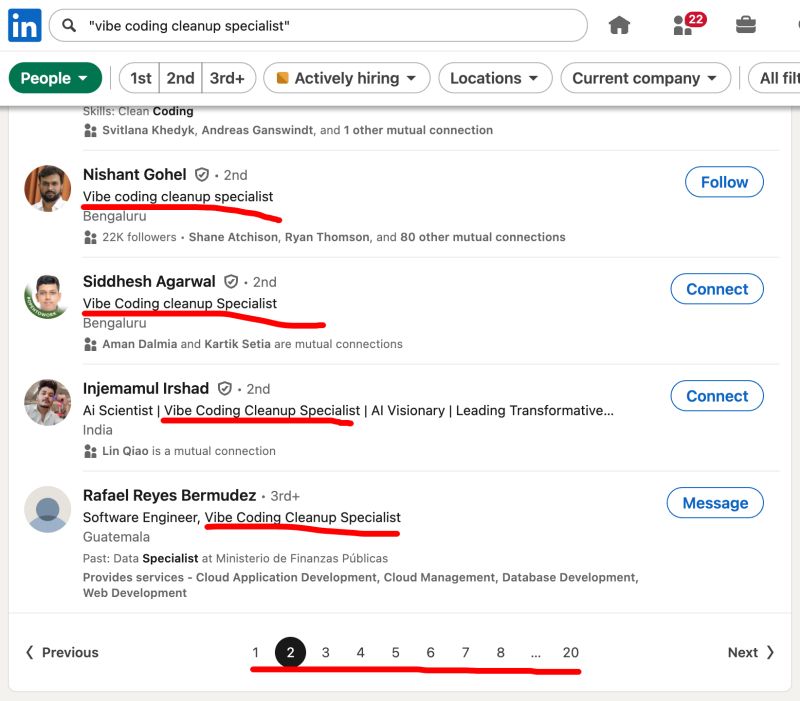The width and height of the screenshot is (800, 701).
Task: Click Siddhesh Agarwal's profile photo
Action: [x=47, y=295]
